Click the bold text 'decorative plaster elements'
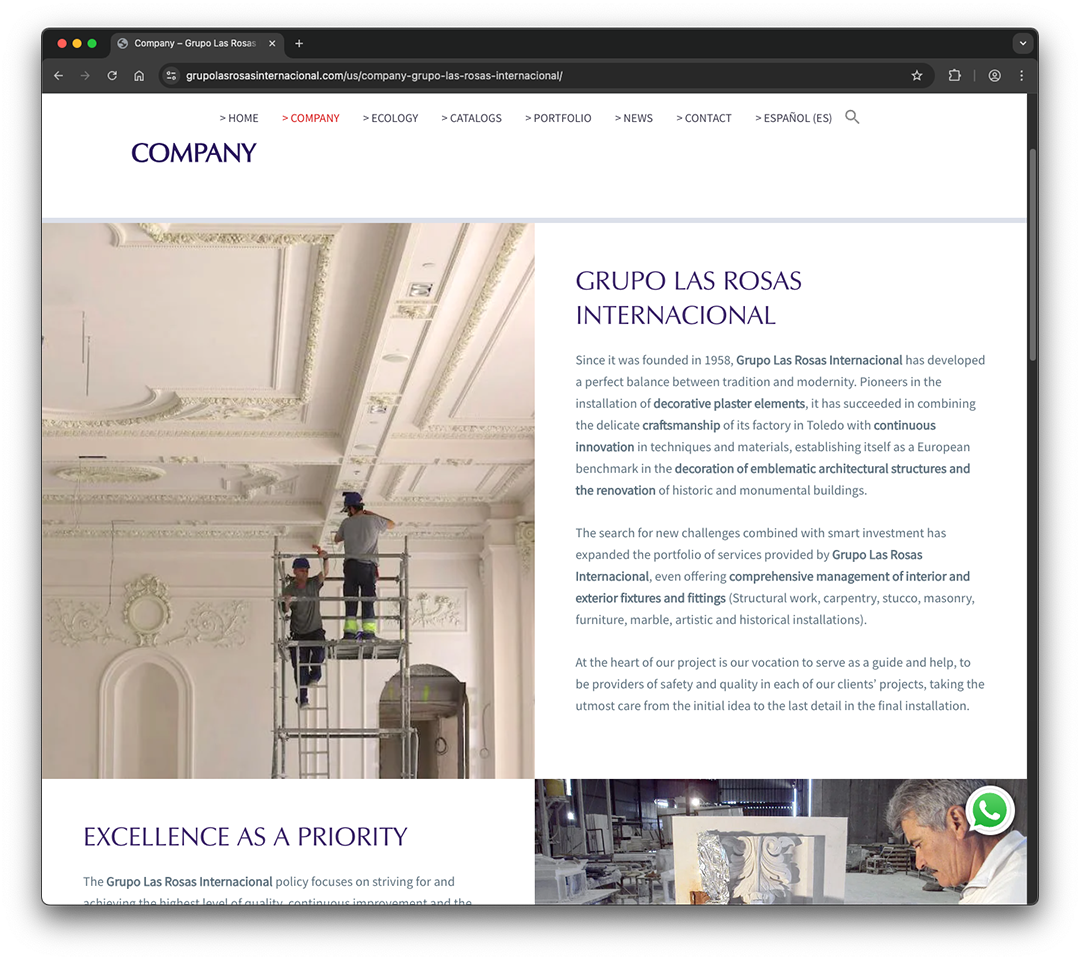 tap(729, 404)
